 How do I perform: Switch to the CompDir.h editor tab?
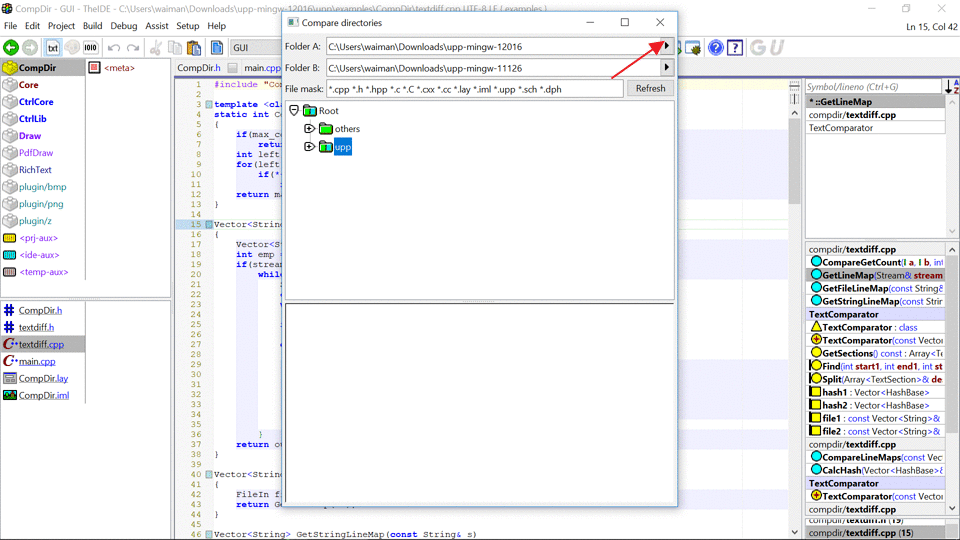tap(198, 68)
